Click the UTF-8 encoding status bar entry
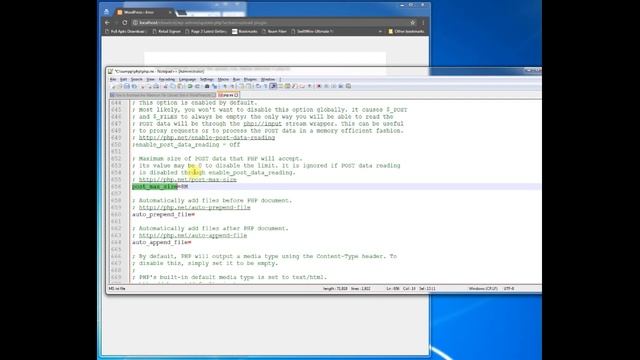 (509, 289)
